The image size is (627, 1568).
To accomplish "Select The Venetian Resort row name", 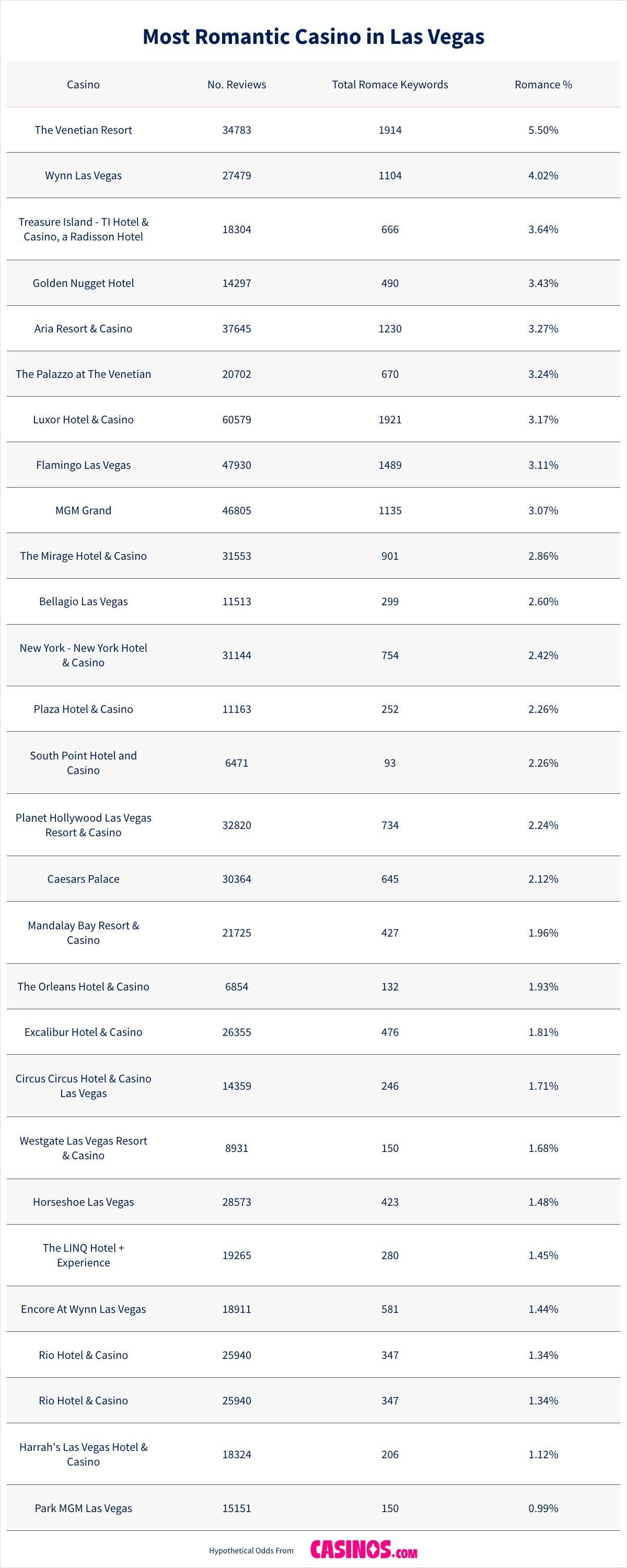I will [x=84, y=130].
